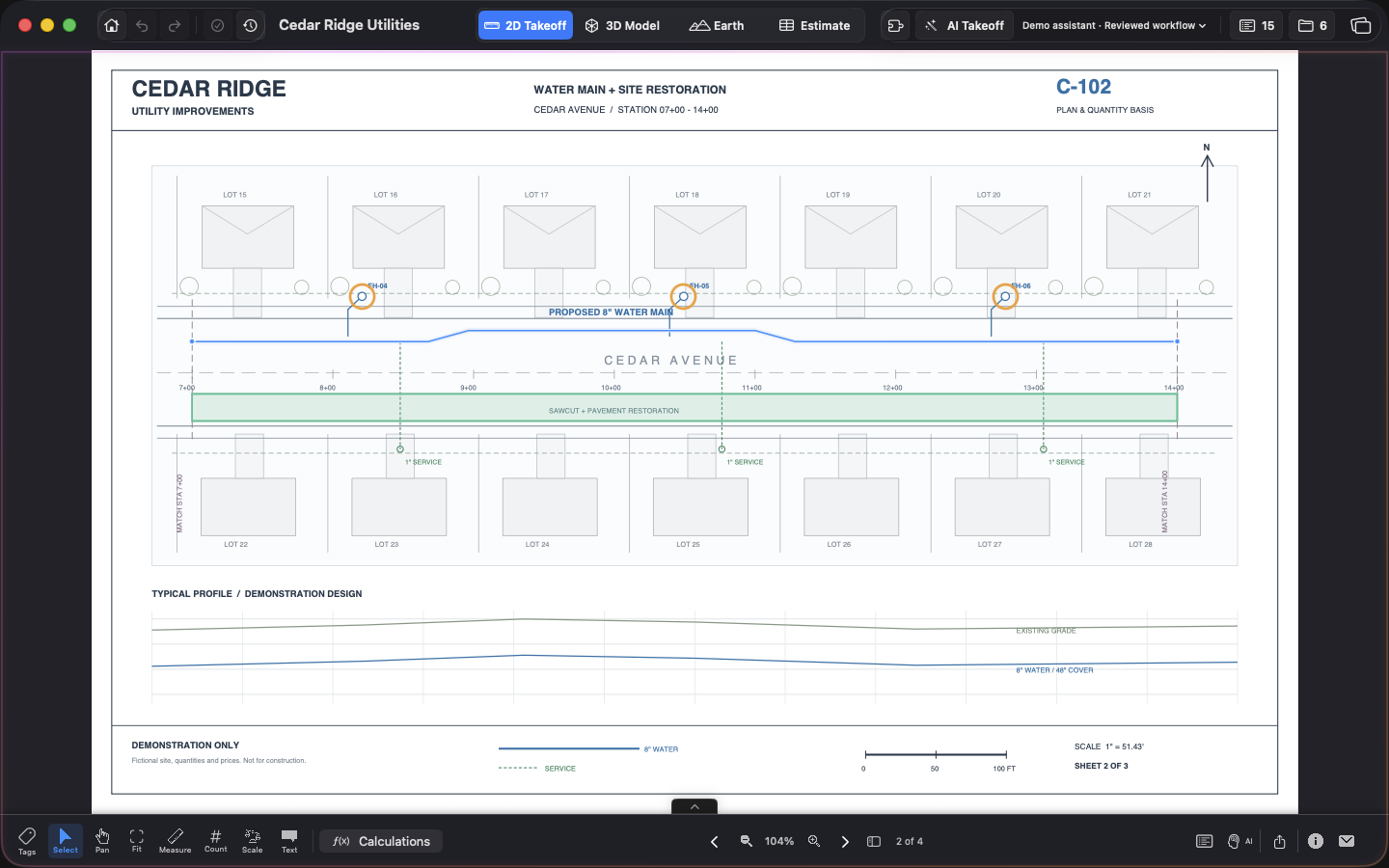Select the FH-05 hydrant marker
1389x868 pixels.
[683, 296]
